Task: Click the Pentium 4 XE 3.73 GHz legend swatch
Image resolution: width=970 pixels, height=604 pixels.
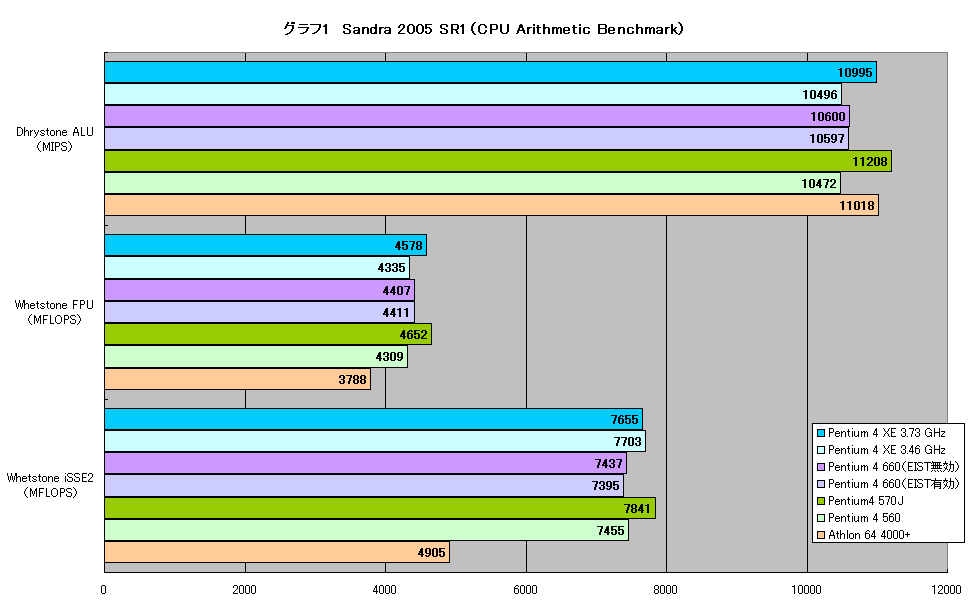Action: [x=821, y=433]
